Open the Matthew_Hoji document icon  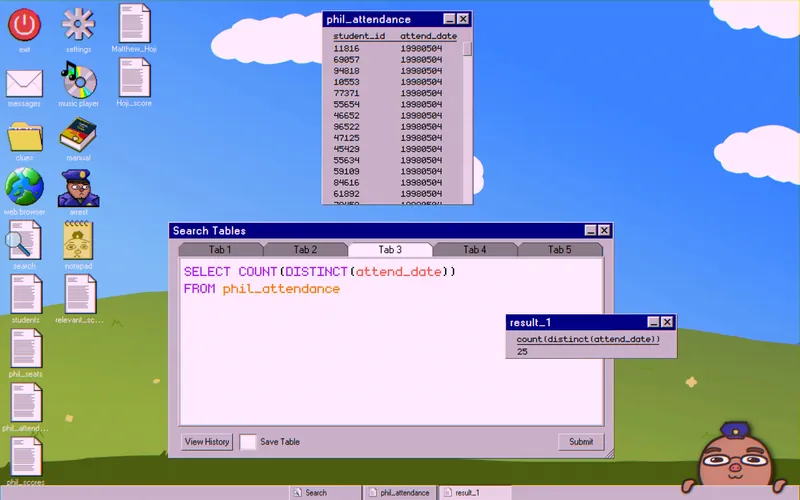[x=135, y=23]
